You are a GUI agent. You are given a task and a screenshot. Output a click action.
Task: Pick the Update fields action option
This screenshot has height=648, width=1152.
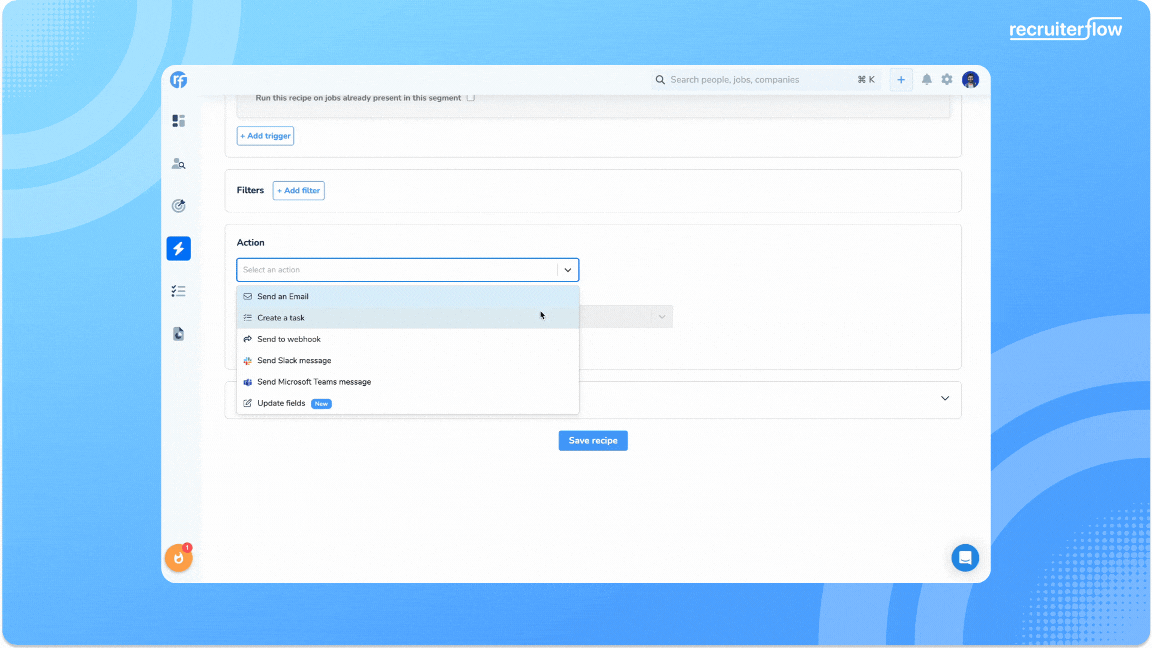[x=281, y=404]
